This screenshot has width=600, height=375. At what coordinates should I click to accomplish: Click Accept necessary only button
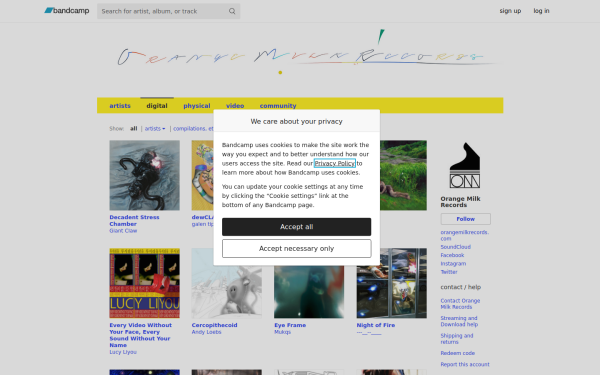pyautogui.click(x=297, y=249)
